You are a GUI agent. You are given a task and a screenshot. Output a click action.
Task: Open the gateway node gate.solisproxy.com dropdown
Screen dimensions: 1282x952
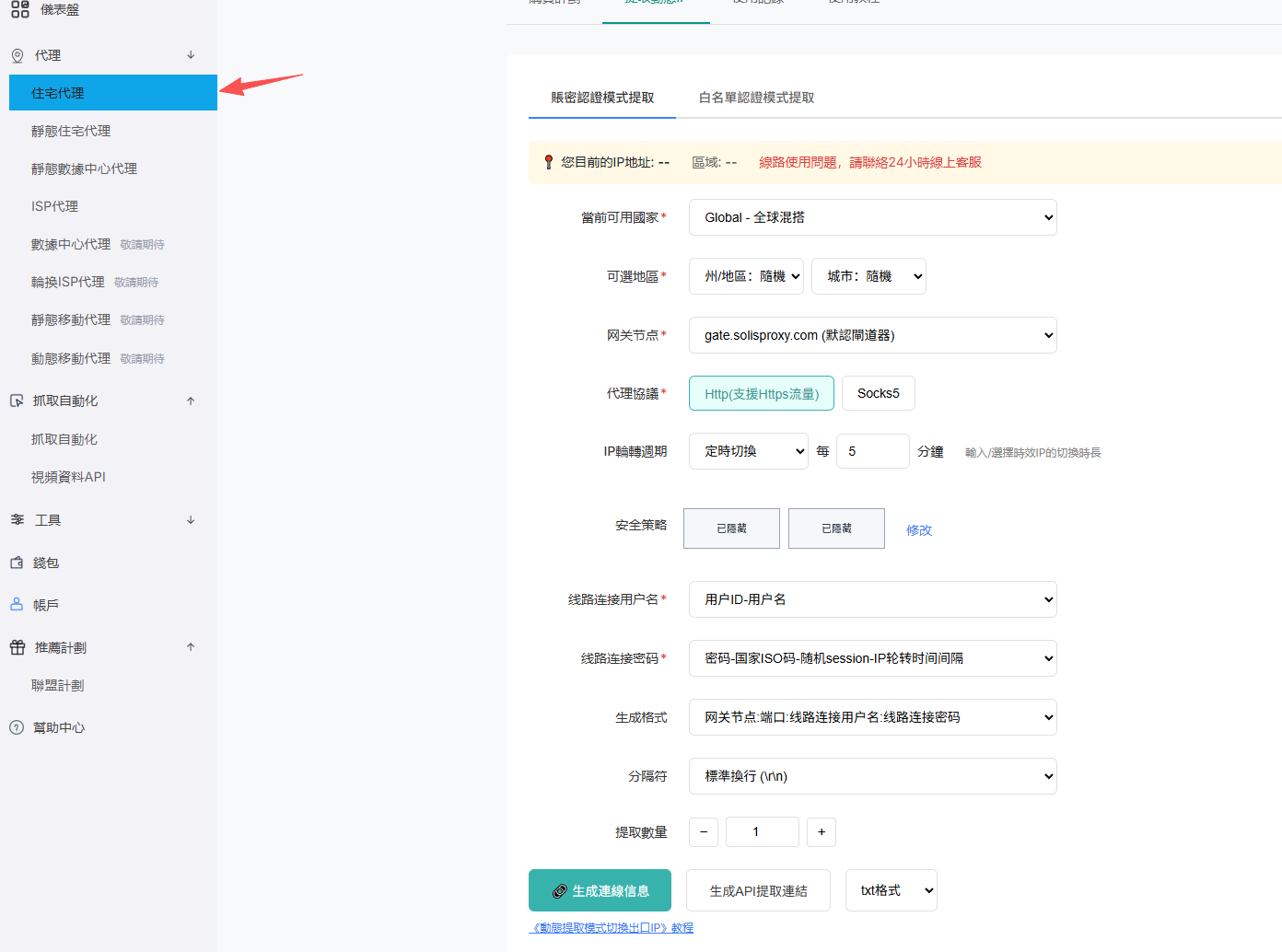[872, 335]
